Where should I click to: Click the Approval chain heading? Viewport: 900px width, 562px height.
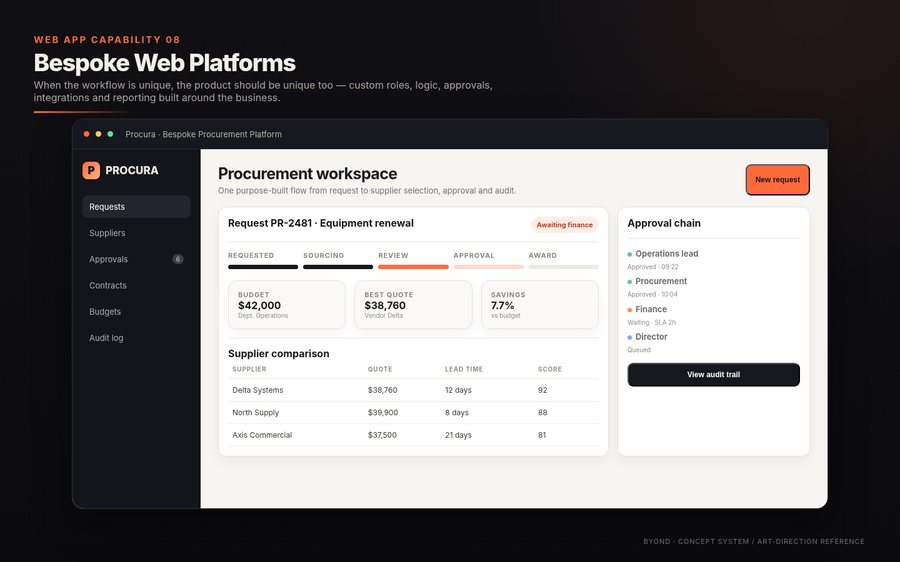[x=664, y=223]
